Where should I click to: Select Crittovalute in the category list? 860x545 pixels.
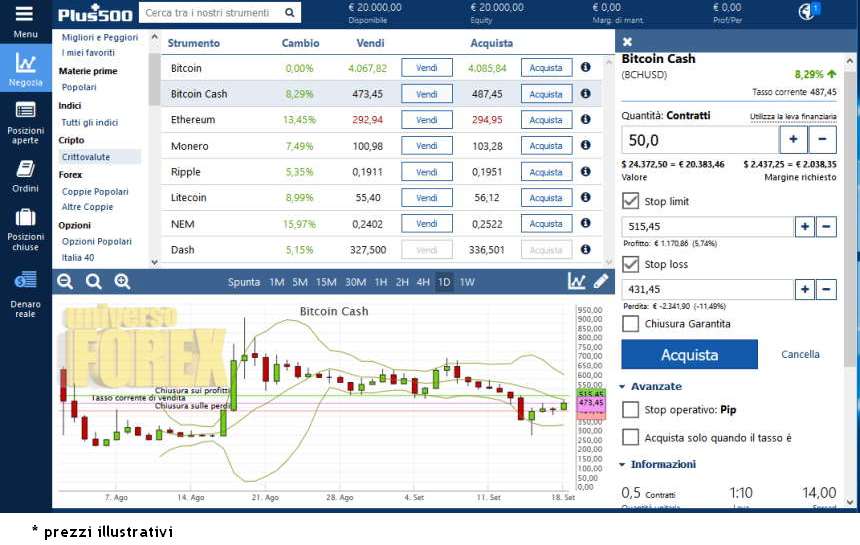[86, 157]
